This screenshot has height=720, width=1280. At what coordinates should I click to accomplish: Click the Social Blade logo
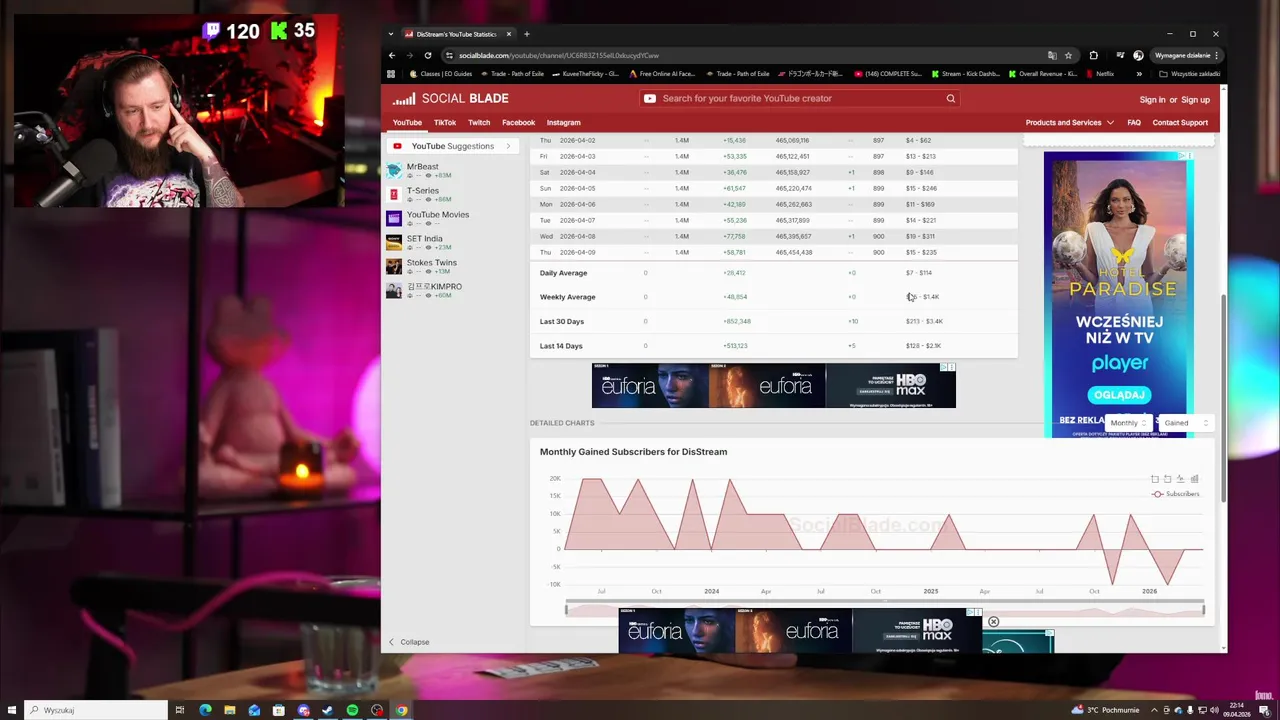(450, 98)
